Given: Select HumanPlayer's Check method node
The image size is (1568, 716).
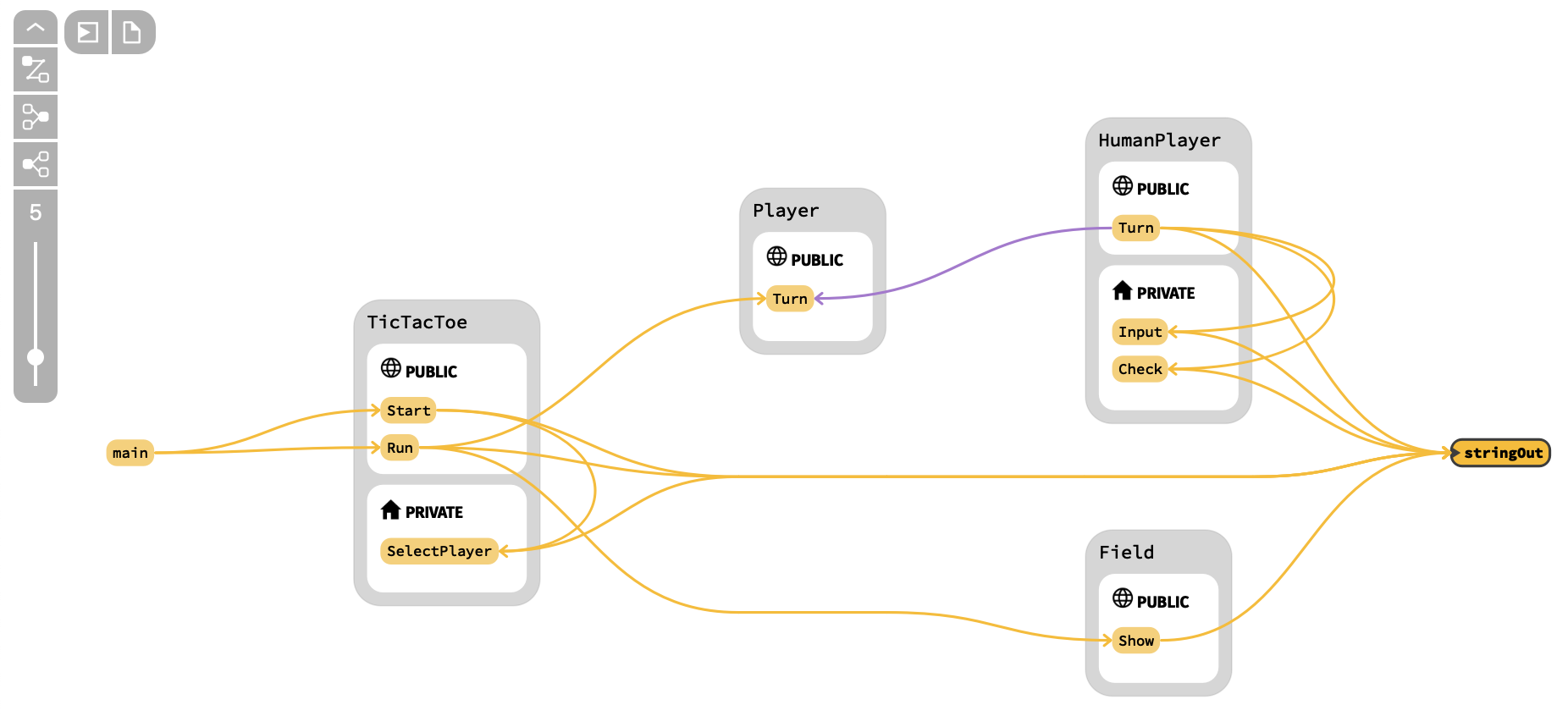Looking at the screenshot, I should (1140, 369).
